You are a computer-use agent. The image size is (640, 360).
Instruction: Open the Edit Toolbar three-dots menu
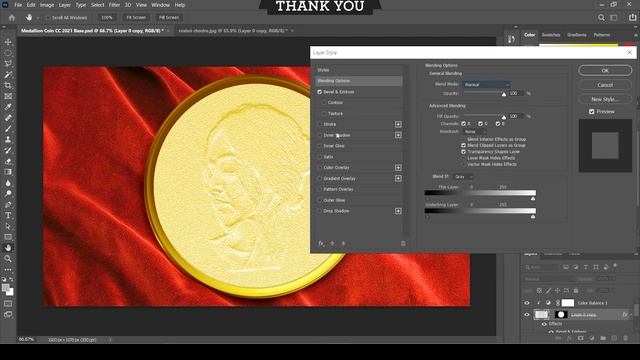pyautogui.click(x=8, y=270)
